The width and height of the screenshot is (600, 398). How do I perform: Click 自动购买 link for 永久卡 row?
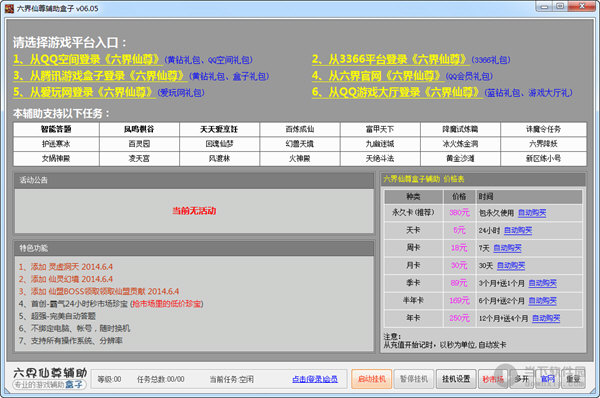pyautogui.click(x=532, y=213)
